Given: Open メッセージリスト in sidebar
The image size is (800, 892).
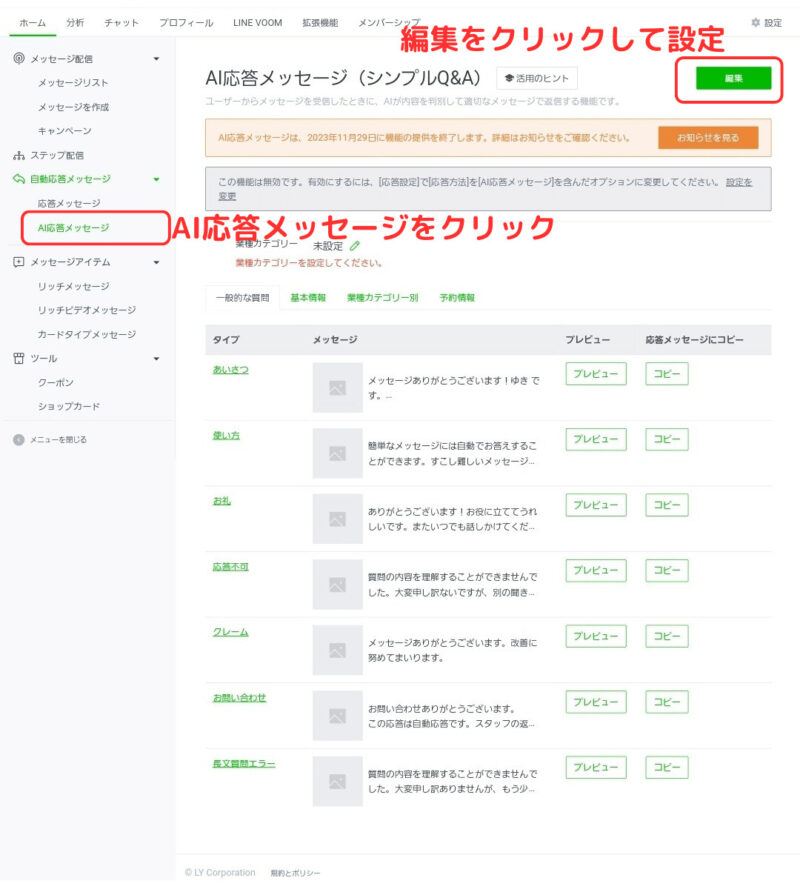Looking at the screenshot, I should (73, 83).
